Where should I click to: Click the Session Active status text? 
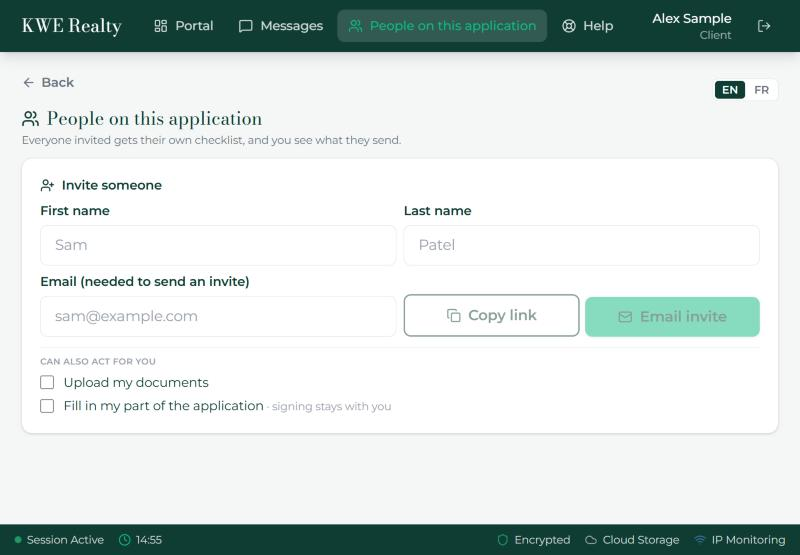pos(65,540)
